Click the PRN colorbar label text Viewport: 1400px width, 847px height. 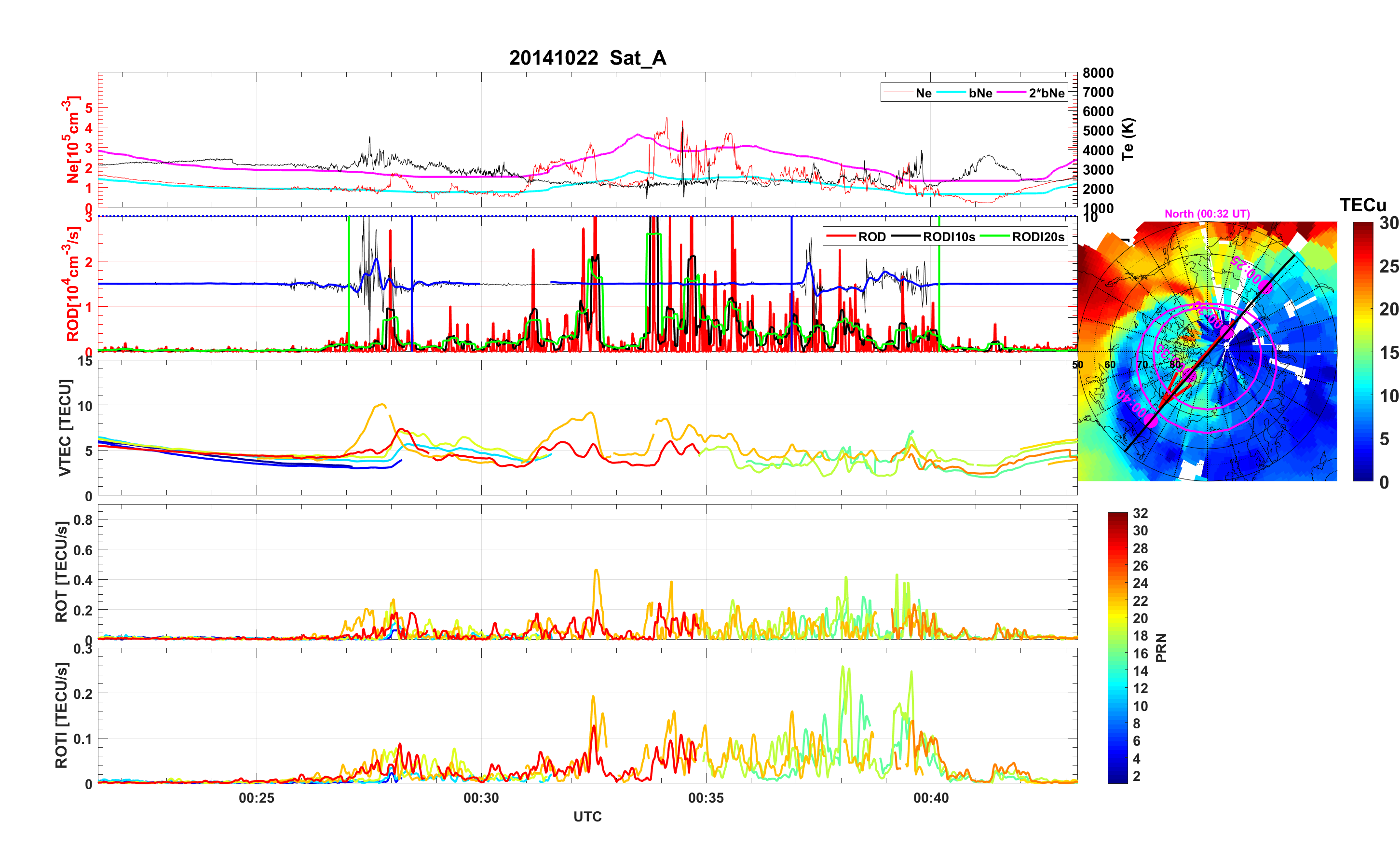tap(1161, 647)
